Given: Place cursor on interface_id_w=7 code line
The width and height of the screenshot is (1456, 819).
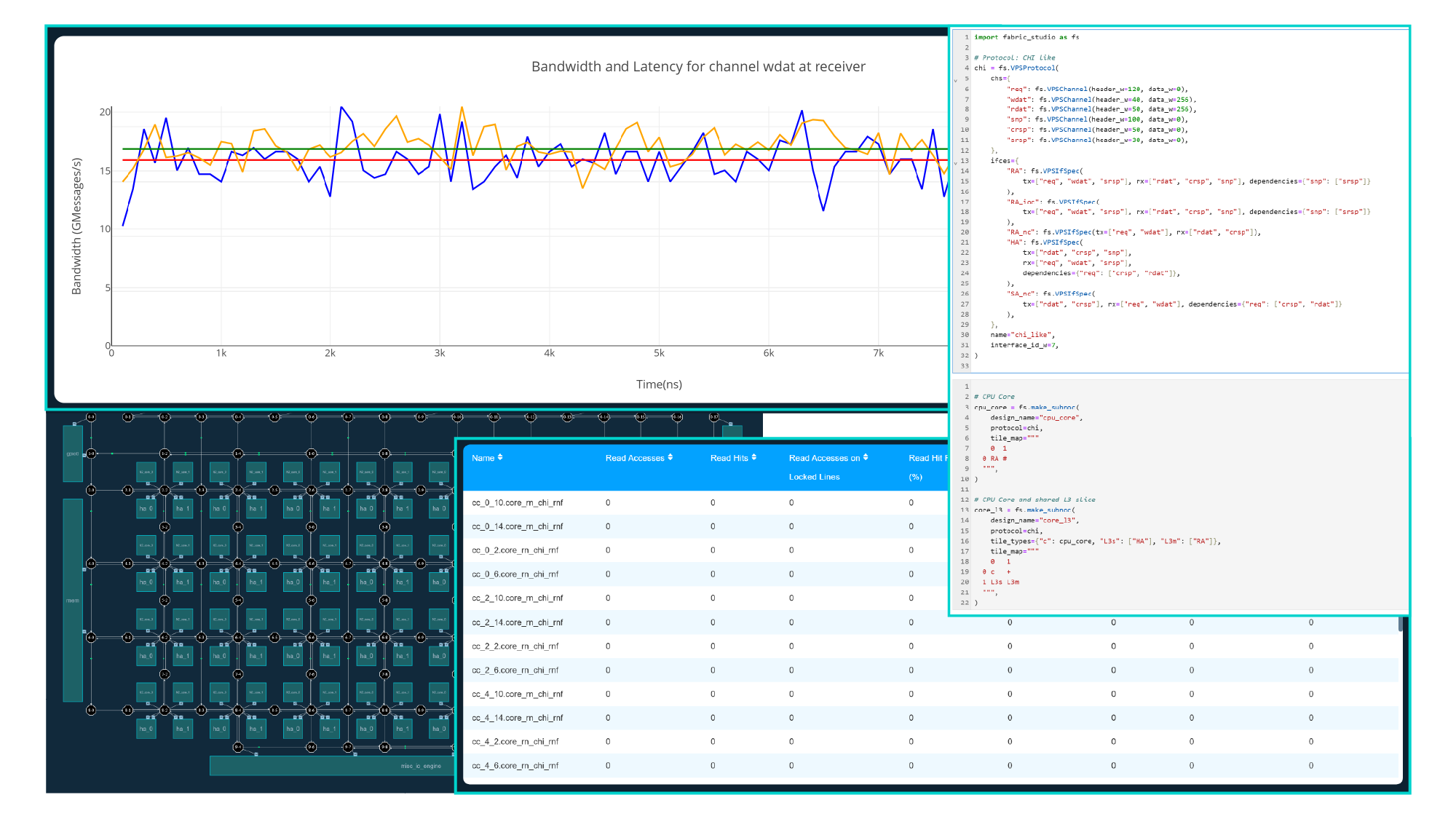Looking at the screenshot, I should (x=1024, y=345).
